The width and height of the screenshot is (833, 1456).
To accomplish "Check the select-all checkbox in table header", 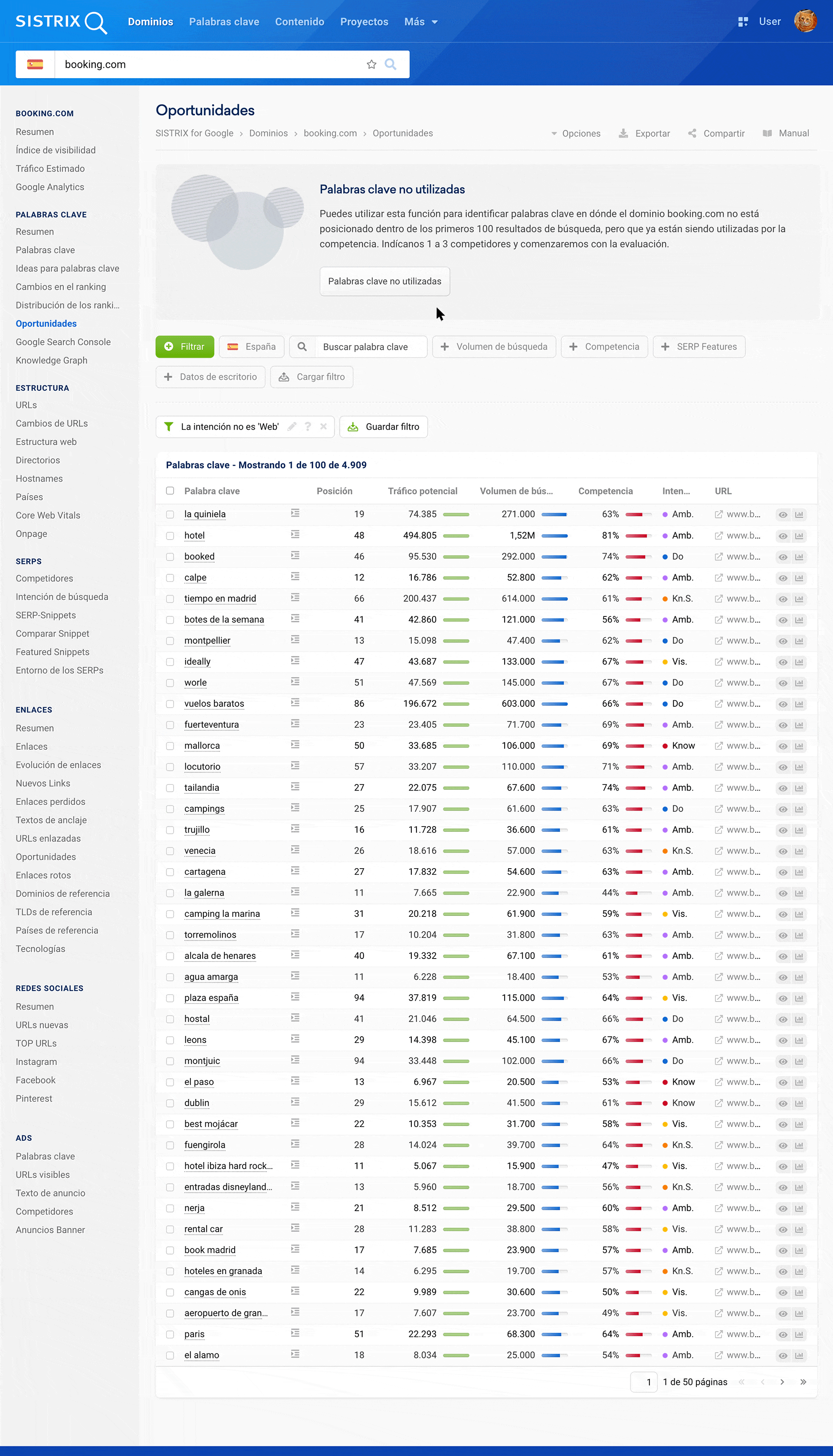I will tap(170, 491).
